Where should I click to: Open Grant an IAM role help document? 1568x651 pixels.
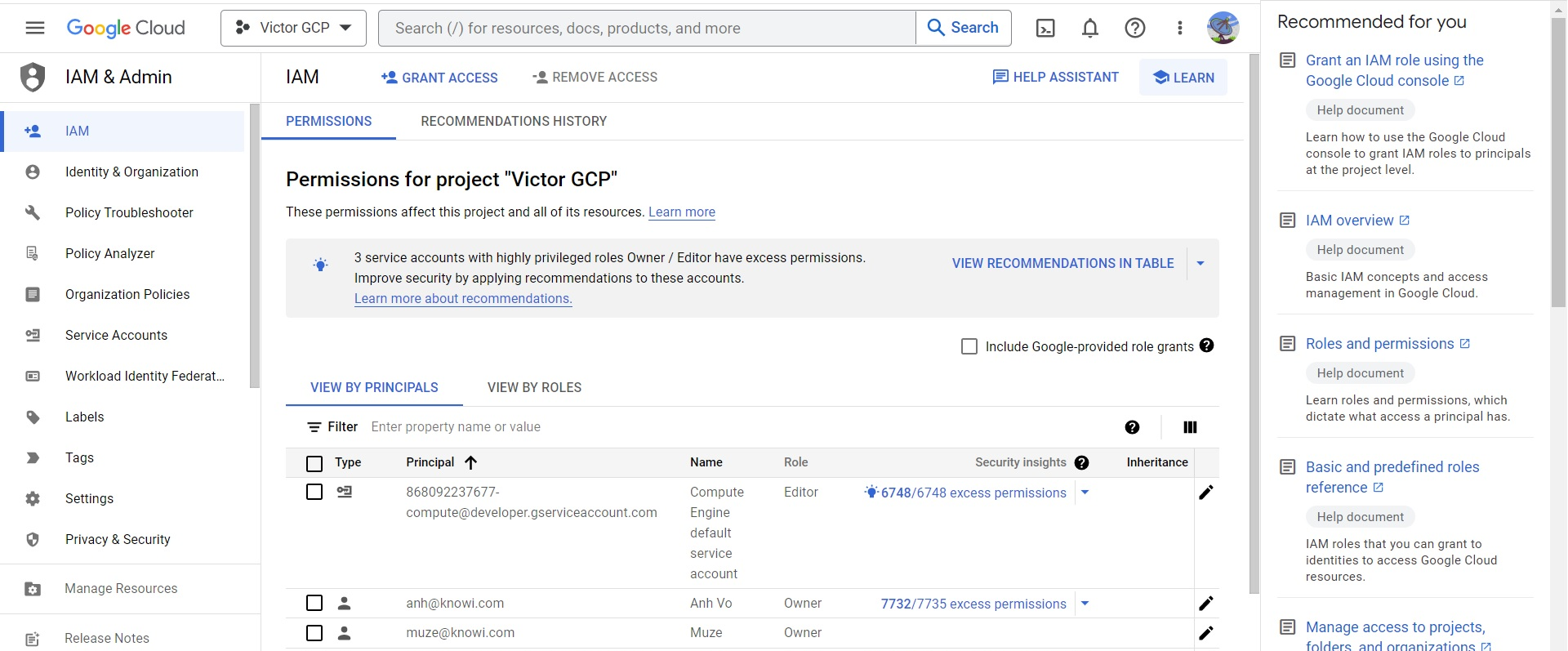click(x=1395, y=70)
